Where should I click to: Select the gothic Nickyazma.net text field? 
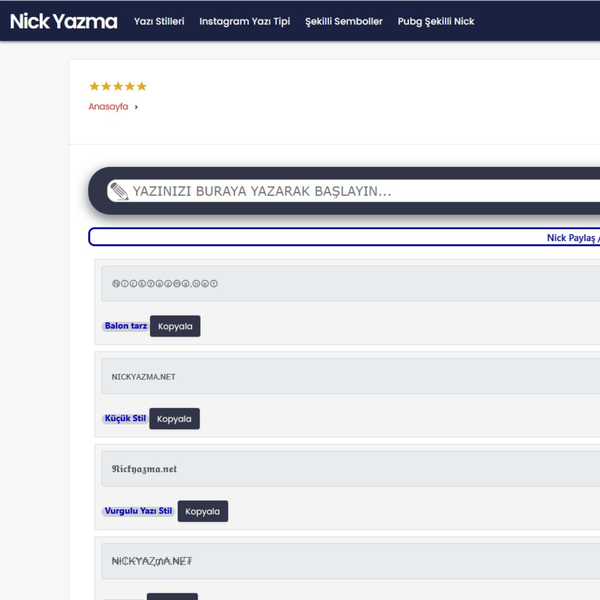click(350, 469)
